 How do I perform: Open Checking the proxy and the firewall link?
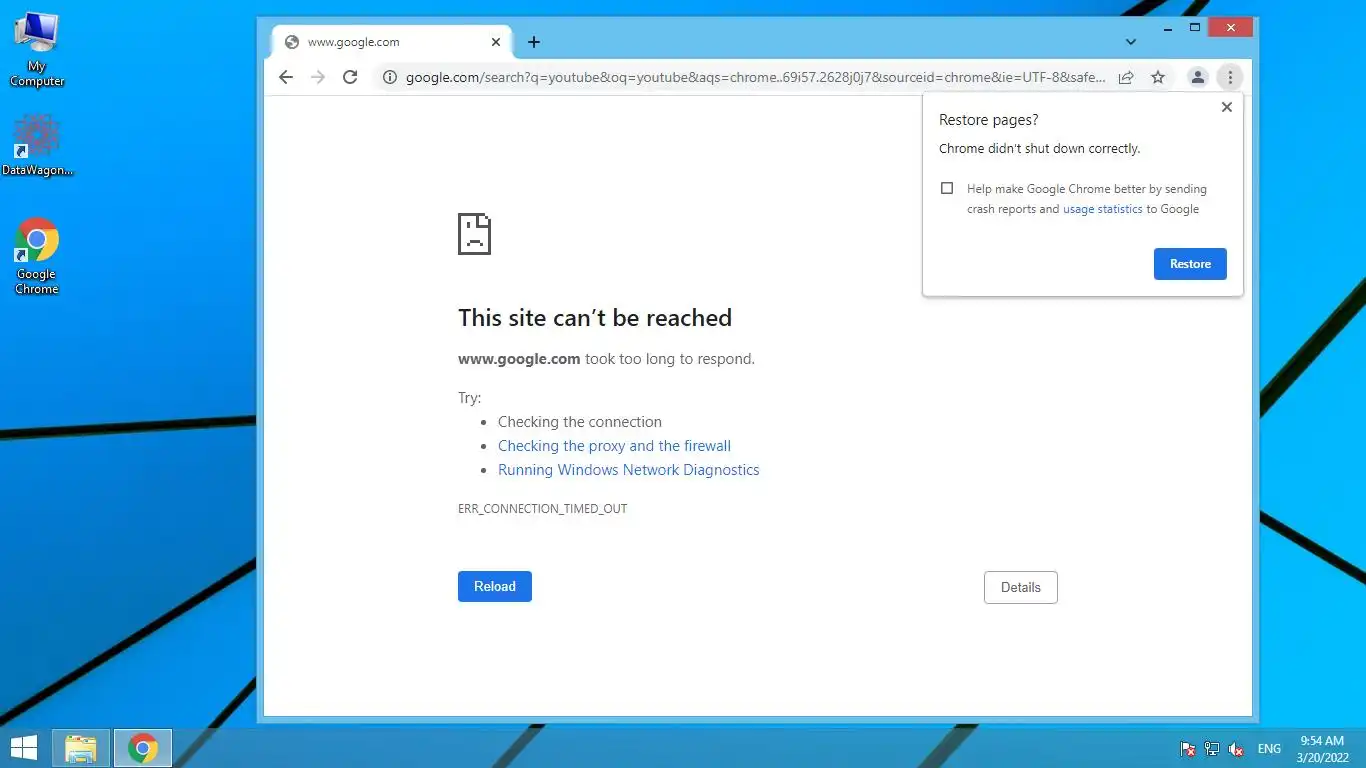click(614, 446)
